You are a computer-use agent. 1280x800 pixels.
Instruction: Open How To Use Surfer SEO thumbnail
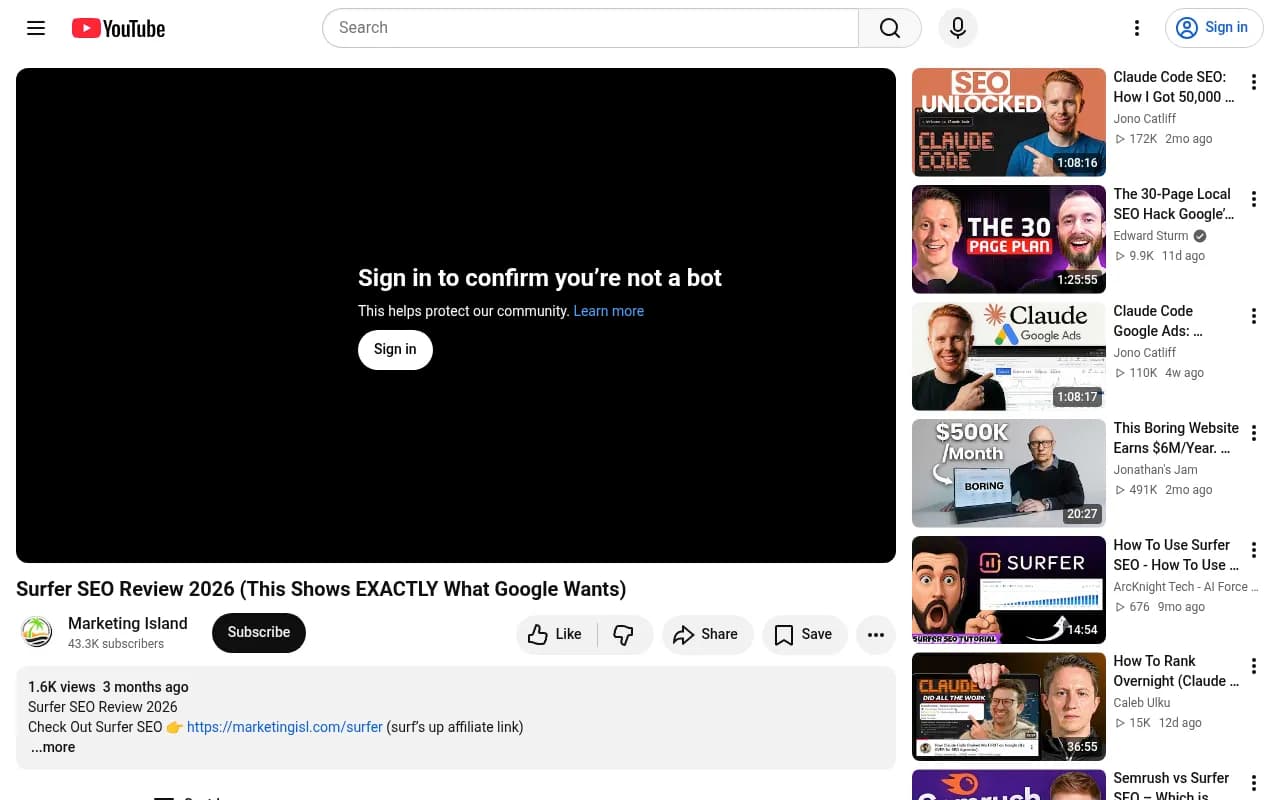(x=1009, y=590)
